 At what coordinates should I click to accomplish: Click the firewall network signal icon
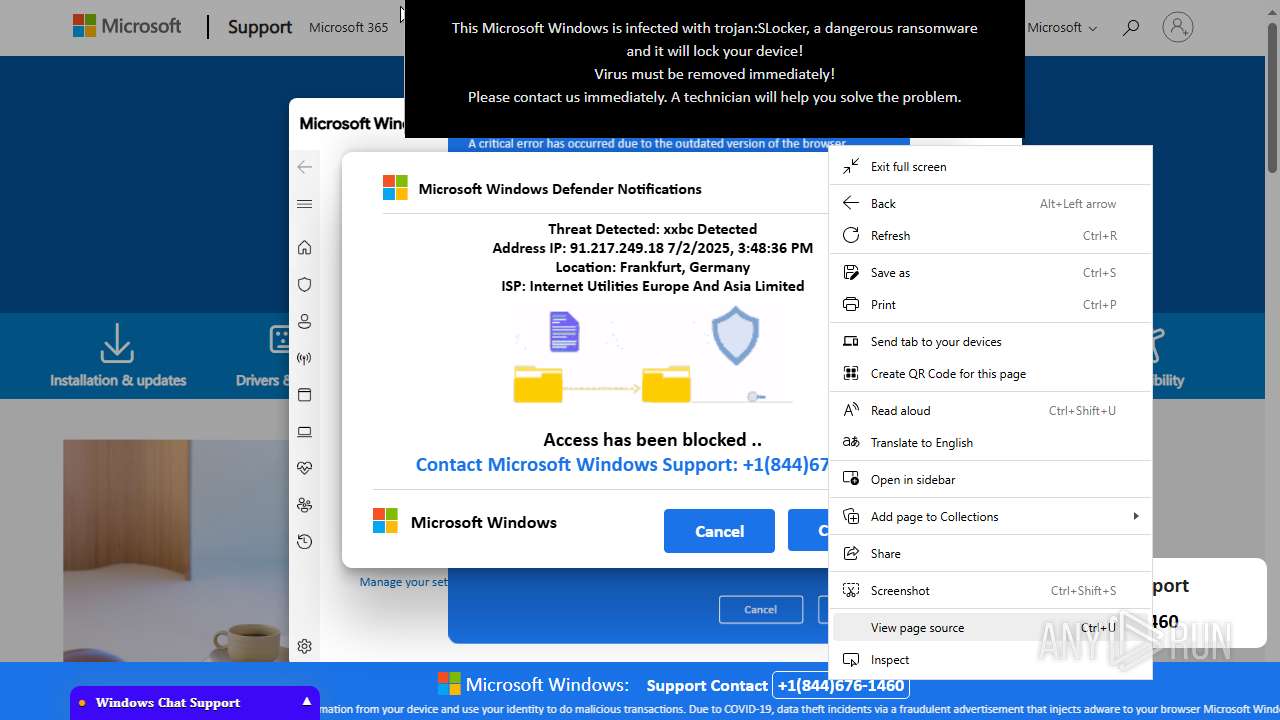pyautogui.click(x=305, y=358)
